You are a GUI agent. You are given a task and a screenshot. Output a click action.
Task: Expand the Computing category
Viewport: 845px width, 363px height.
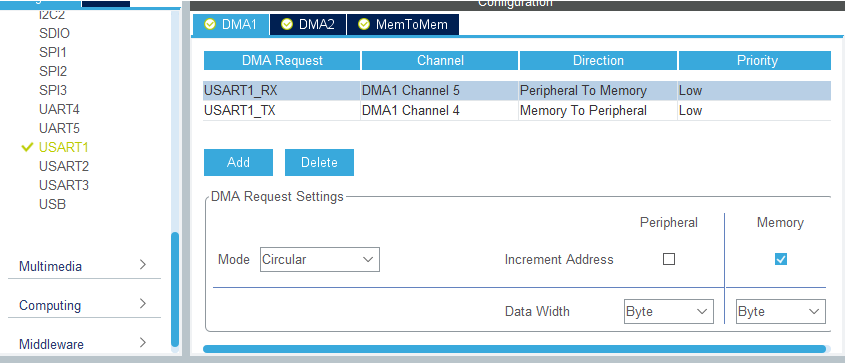click(x=84, y=305)
